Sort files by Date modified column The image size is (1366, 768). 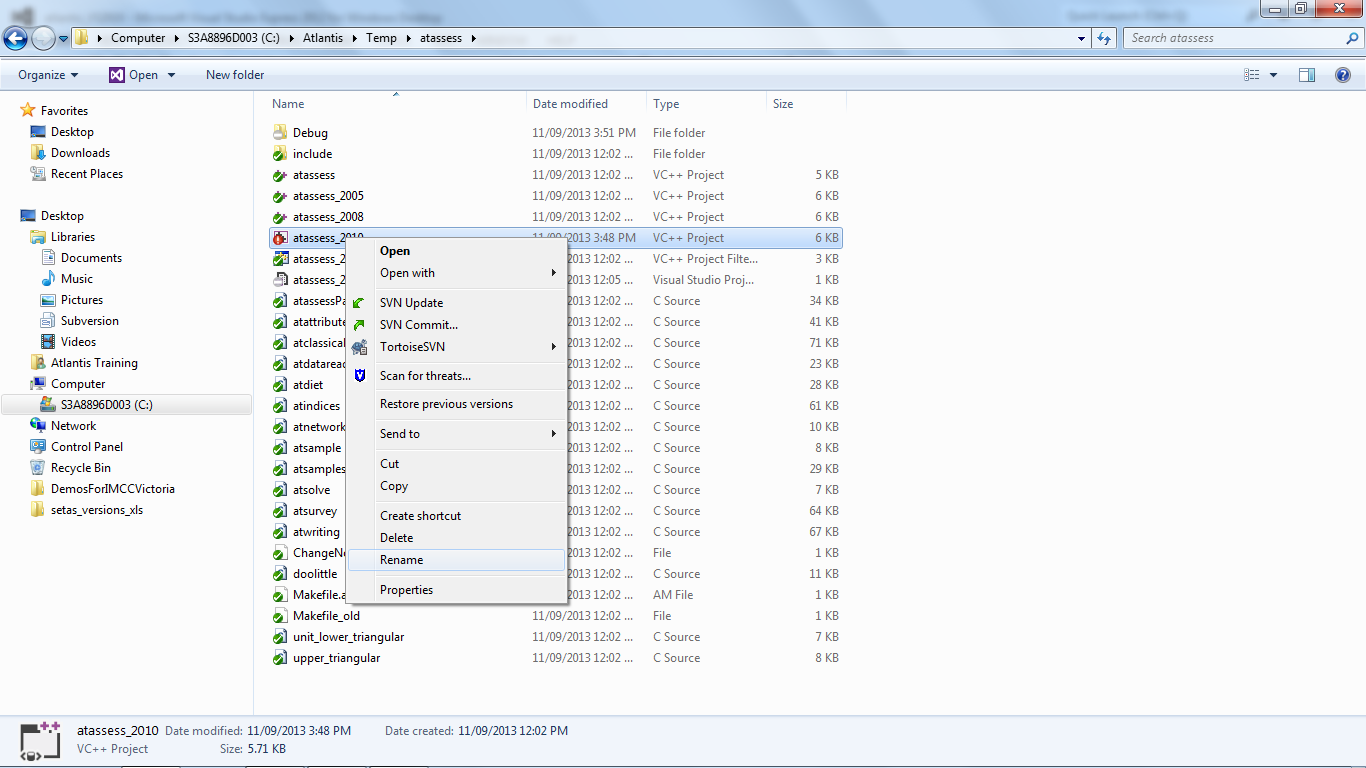[570, 104]
